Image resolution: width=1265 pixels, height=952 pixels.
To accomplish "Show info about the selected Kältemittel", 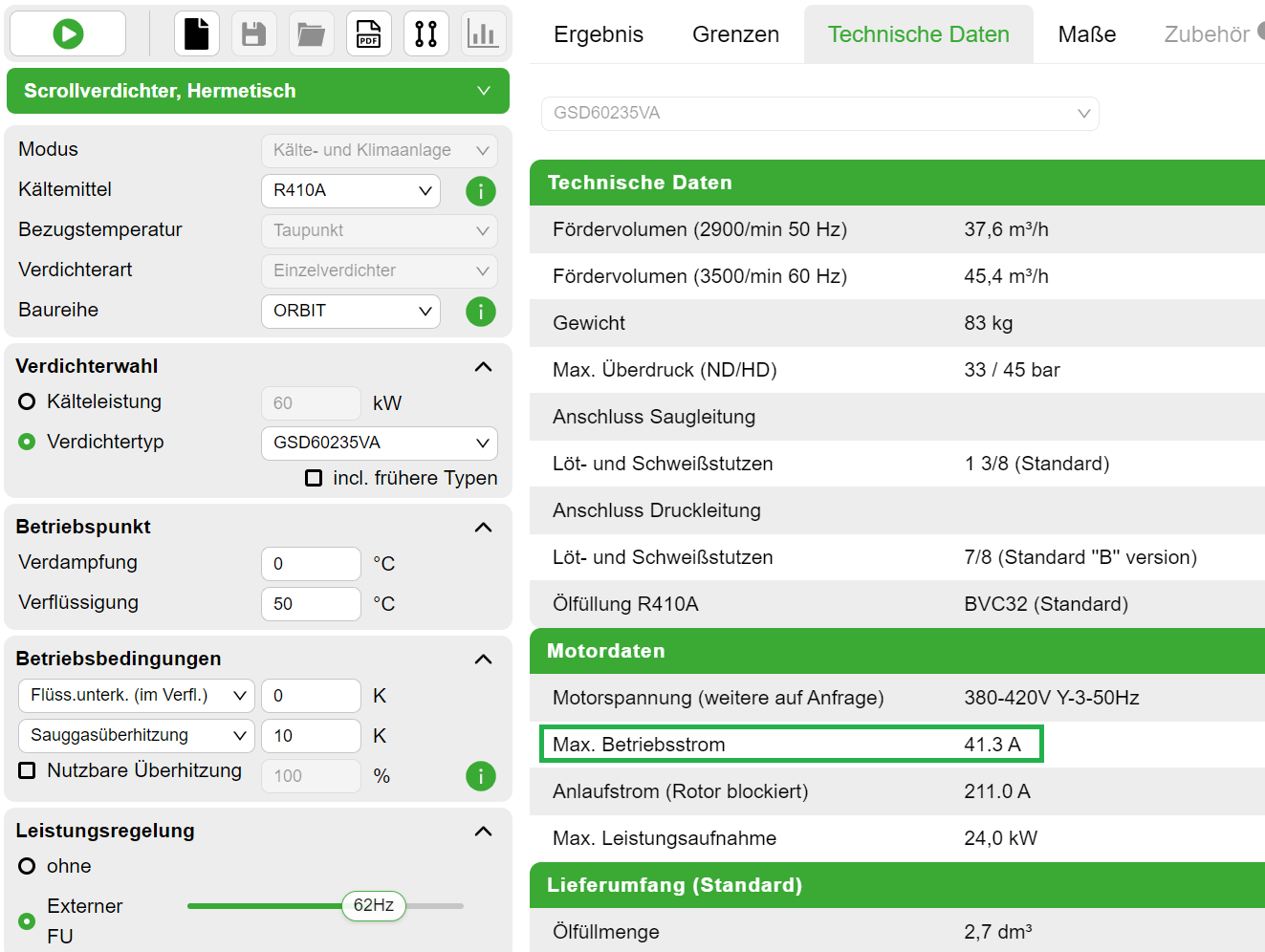I will click(480, 191).
